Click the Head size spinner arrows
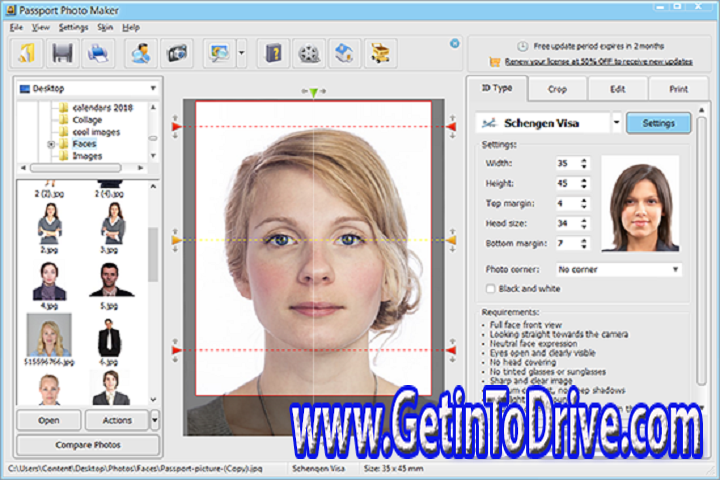Screen dimensions: 720x480 tap(584, 224)
